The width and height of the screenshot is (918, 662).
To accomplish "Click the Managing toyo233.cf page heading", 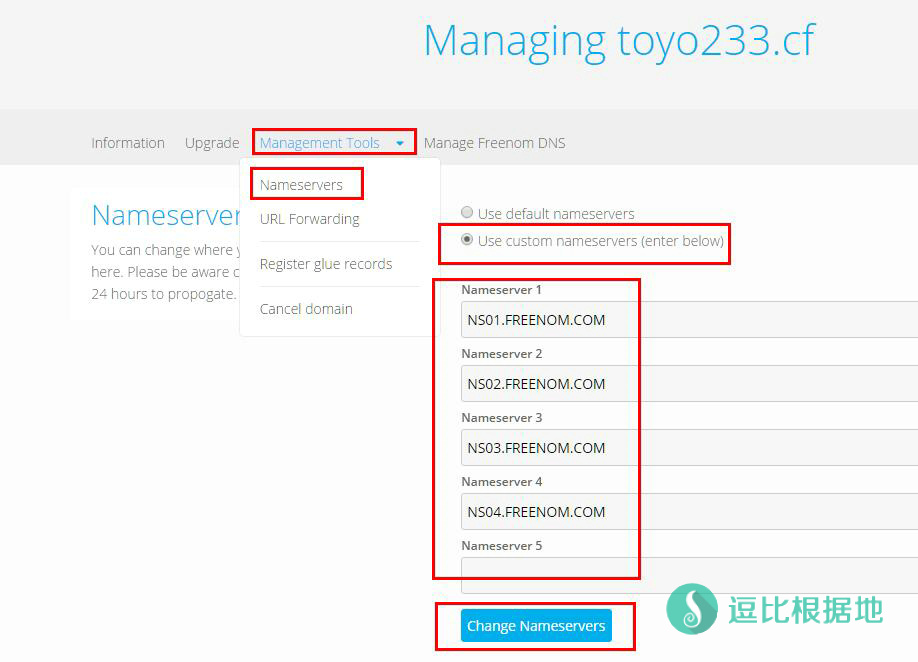I will [x=619, y=41].
